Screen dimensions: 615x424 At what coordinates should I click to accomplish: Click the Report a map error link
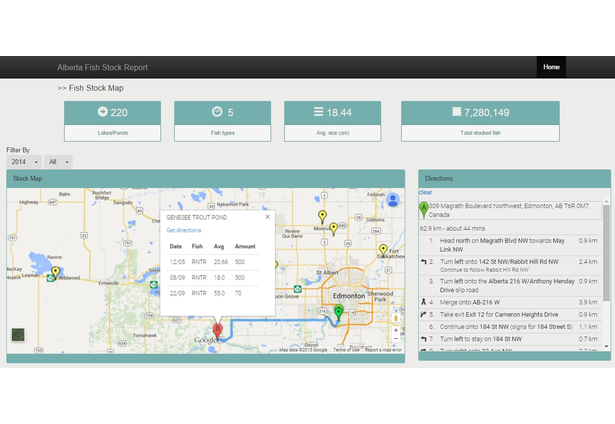(x=383, y=350)
